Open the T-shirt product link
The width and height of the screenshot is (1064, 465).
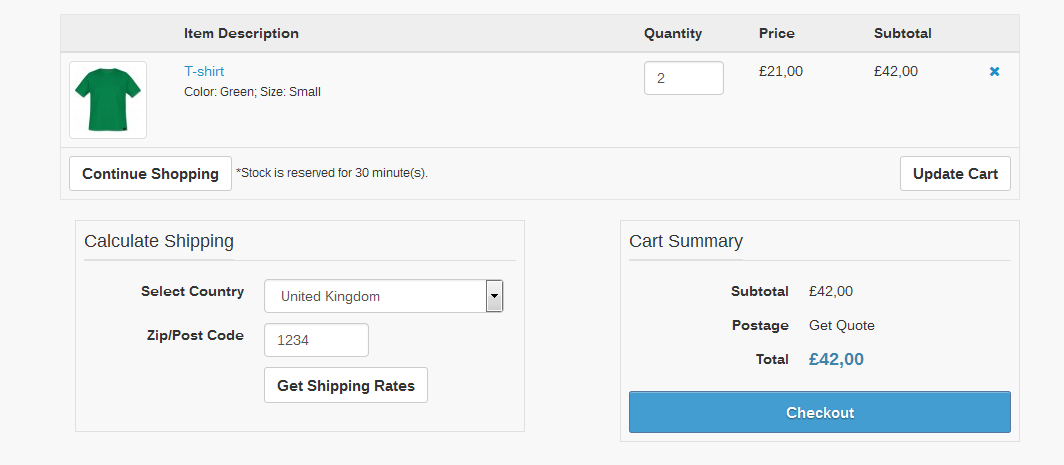pyautogui.click(x=204, y=71)
